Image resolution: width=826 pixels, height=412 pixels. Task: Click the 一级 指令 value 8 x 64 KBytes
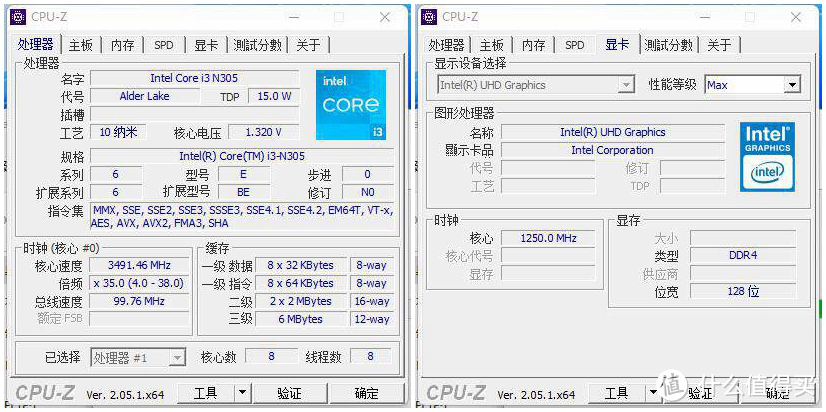300,283
